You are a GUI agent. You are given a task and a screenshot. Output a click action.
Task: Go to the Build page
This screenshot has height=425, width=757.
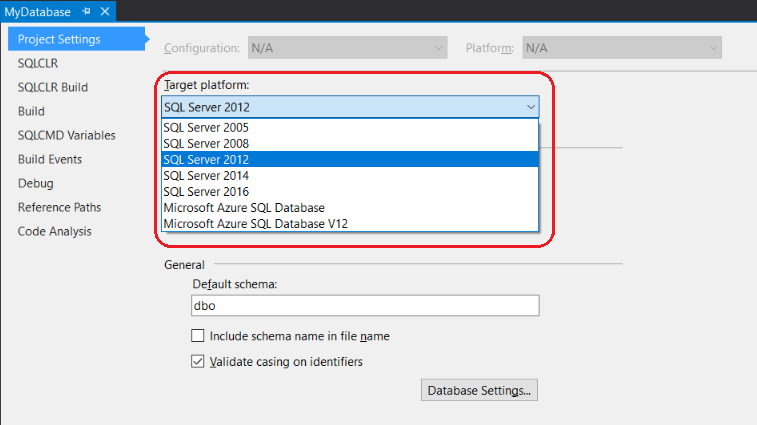tap(31, 111)
